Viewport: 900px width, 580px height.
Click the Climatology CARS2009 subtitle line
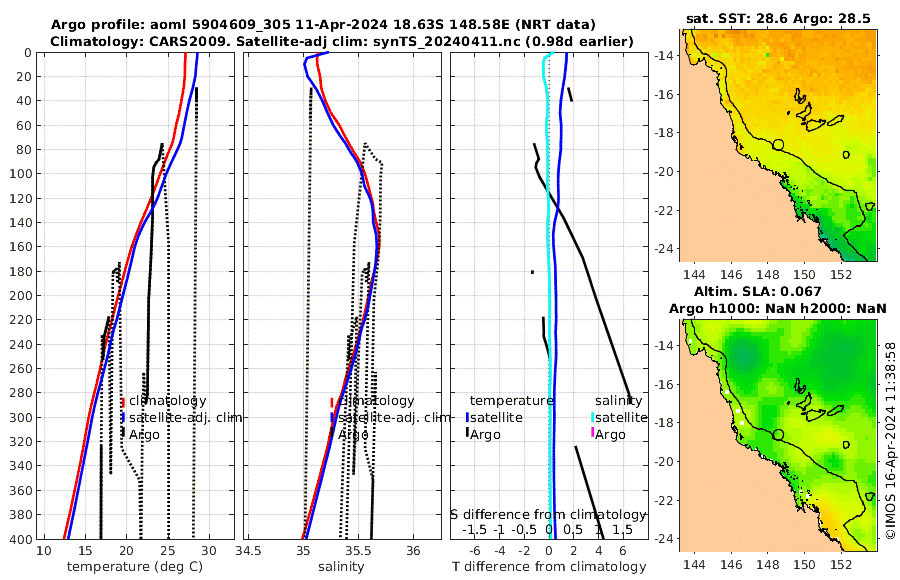point(342,41)
